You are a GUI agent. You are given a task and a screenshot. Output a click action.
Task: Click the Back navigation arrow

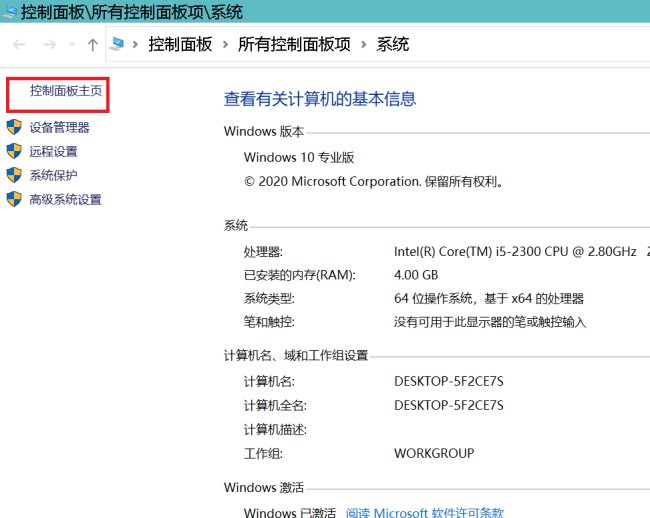19,44
